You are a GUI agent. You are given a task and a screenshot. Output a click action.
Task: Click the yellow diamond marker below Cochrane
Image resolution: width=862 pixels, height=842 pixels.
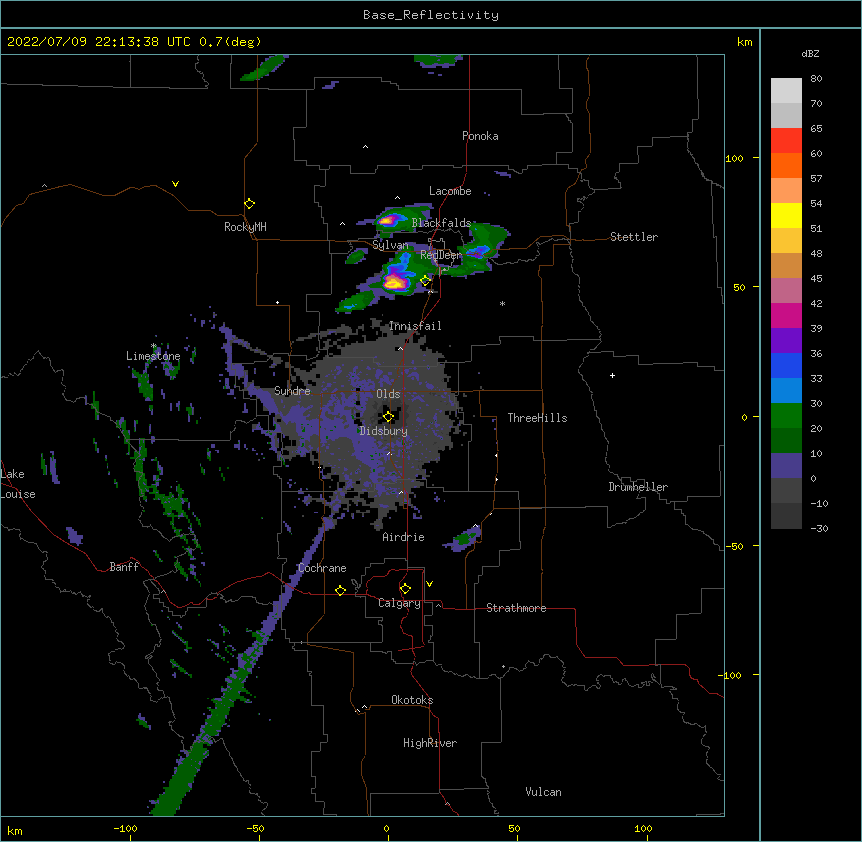[340, 590]
